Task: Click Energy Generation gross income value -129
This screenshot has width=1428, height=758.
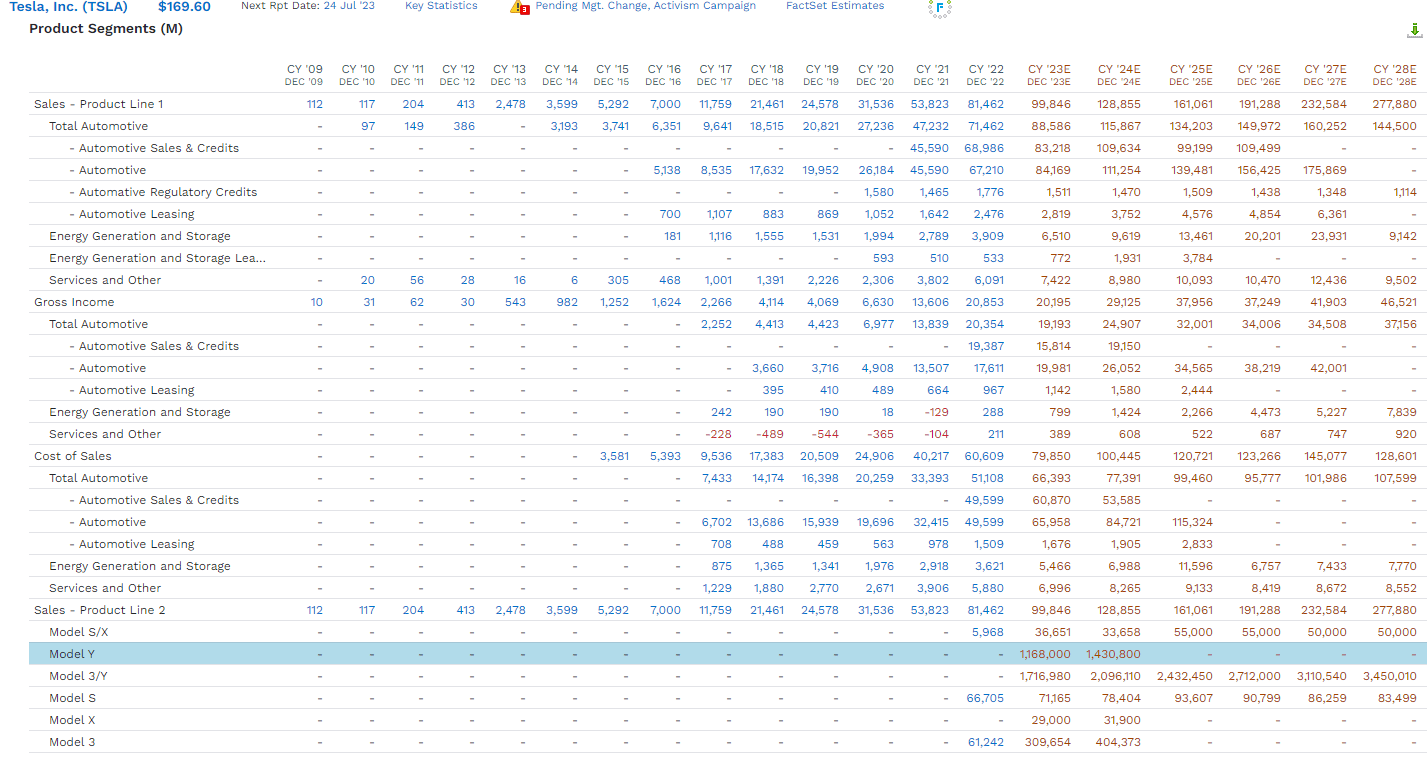Action: [x=937, y=412]
